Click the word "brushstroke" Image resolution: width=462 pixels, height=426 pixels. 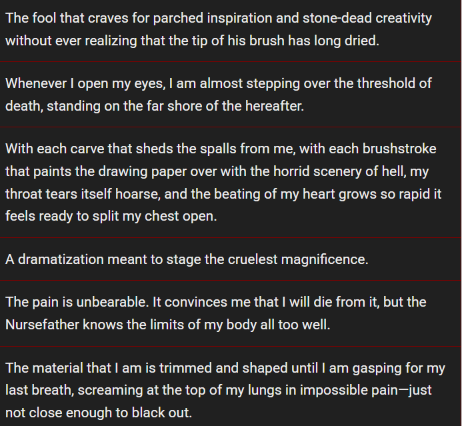(x=399, y=149)
